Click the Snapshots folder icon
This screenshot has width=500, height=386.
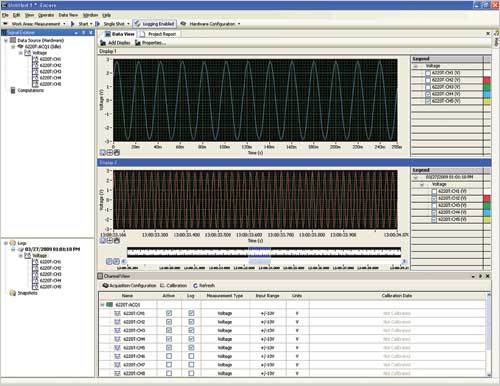point(13,293)
